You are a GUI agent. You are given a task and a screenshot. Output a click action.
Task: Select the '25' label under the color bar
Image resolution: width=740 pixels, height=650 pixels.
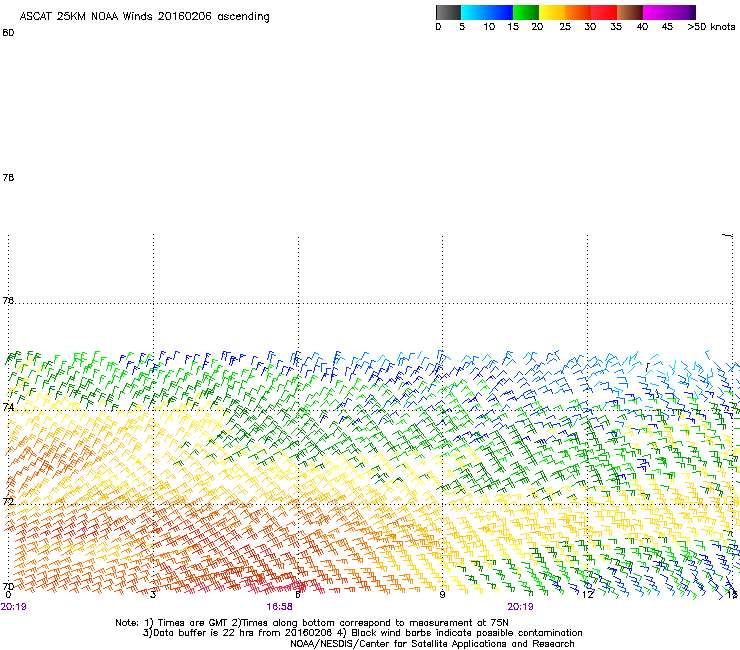(565, 27)
